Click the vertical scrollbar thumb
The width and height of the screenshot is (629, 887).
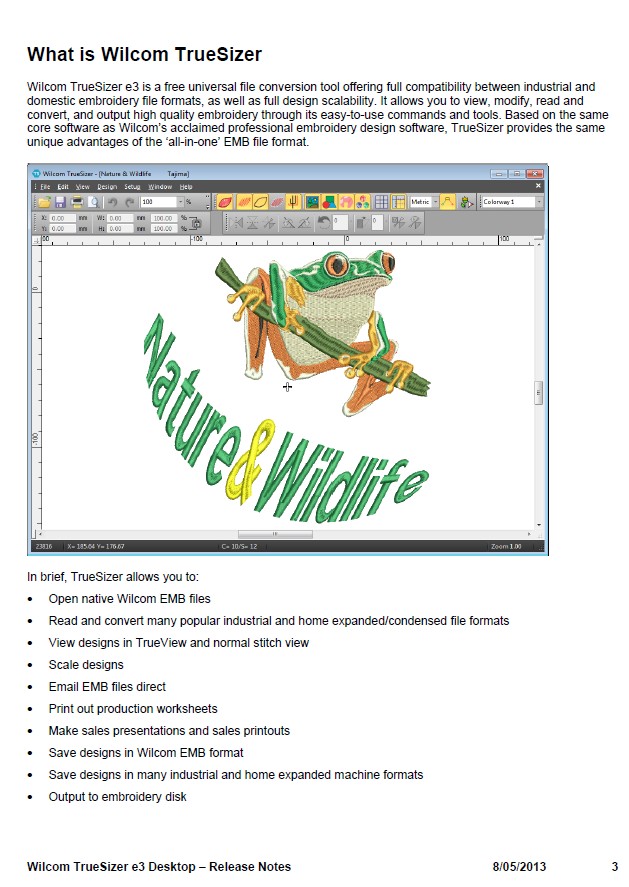[x=538, y=393]
